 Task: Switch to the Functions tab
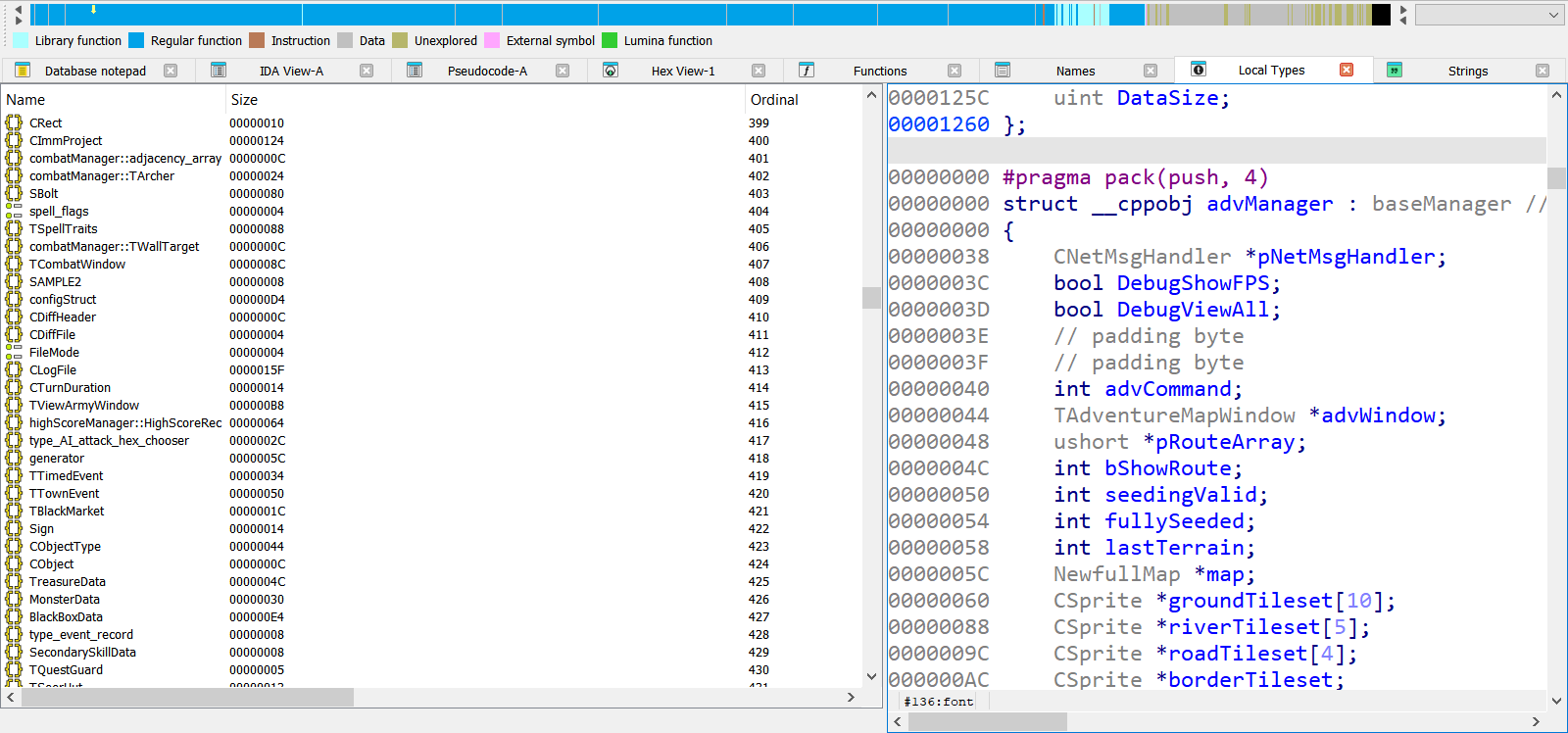880,71
